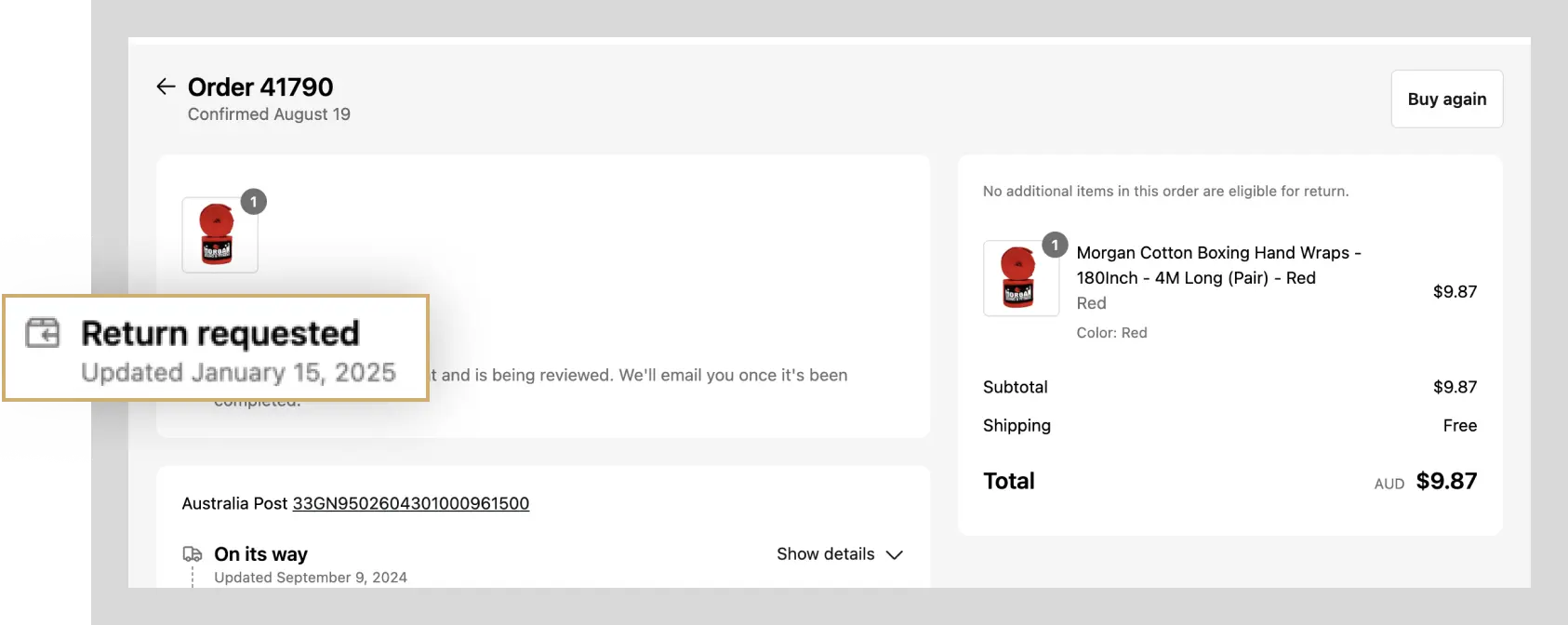
Task: Click the quantity badge on left product image
Action: pyautogui.click(x=254, y=202)
